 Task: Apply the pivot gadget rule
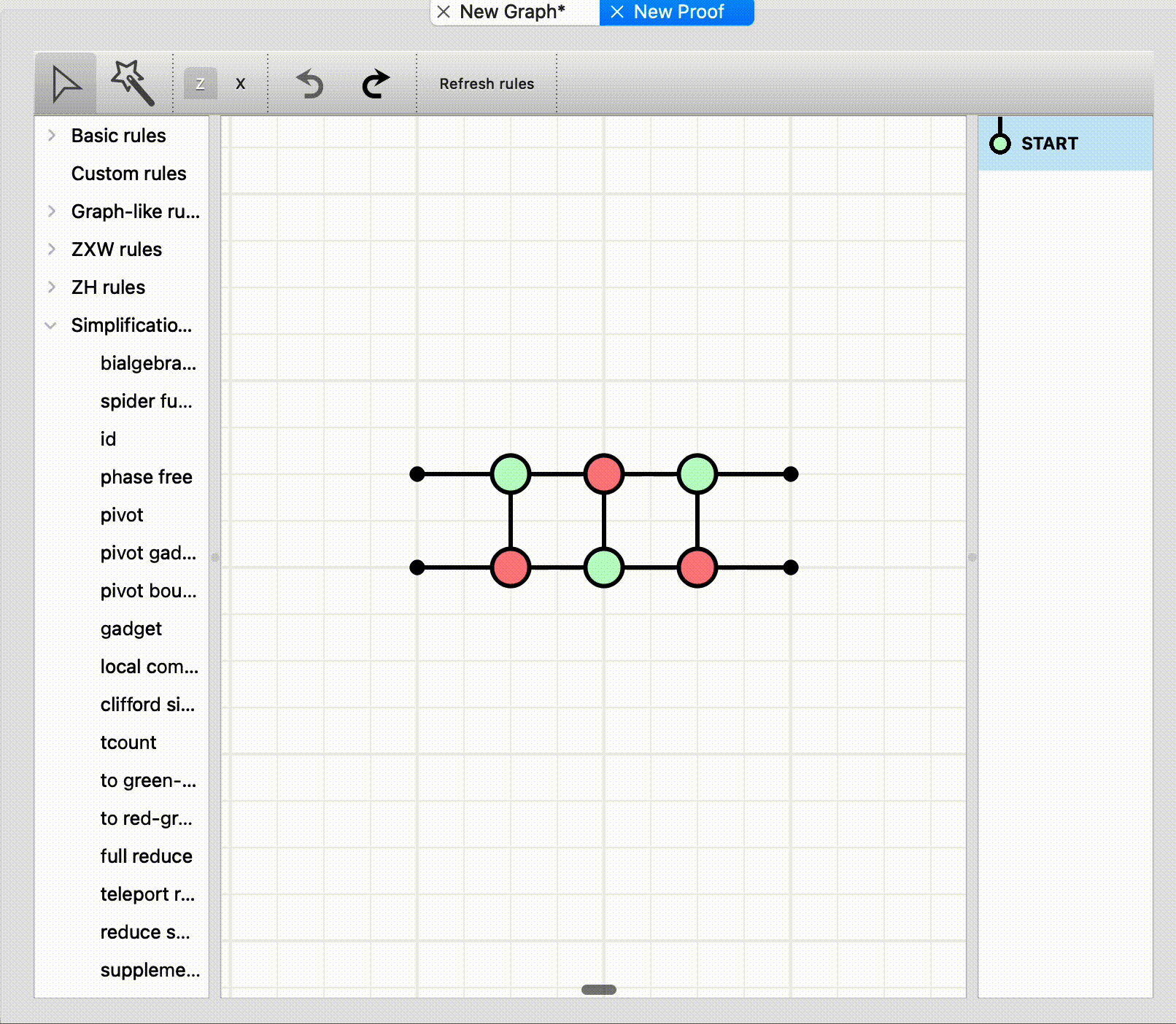[149, 553]
